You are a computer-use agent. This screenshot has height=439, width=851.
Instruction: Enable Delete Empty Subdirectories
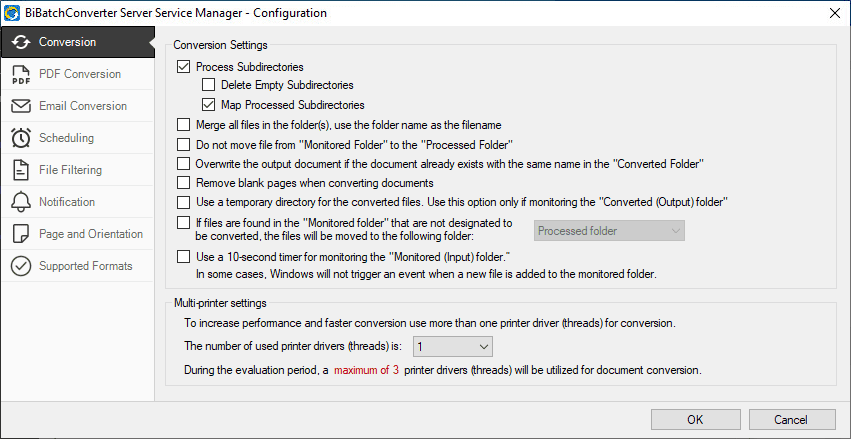pos(209,86)
